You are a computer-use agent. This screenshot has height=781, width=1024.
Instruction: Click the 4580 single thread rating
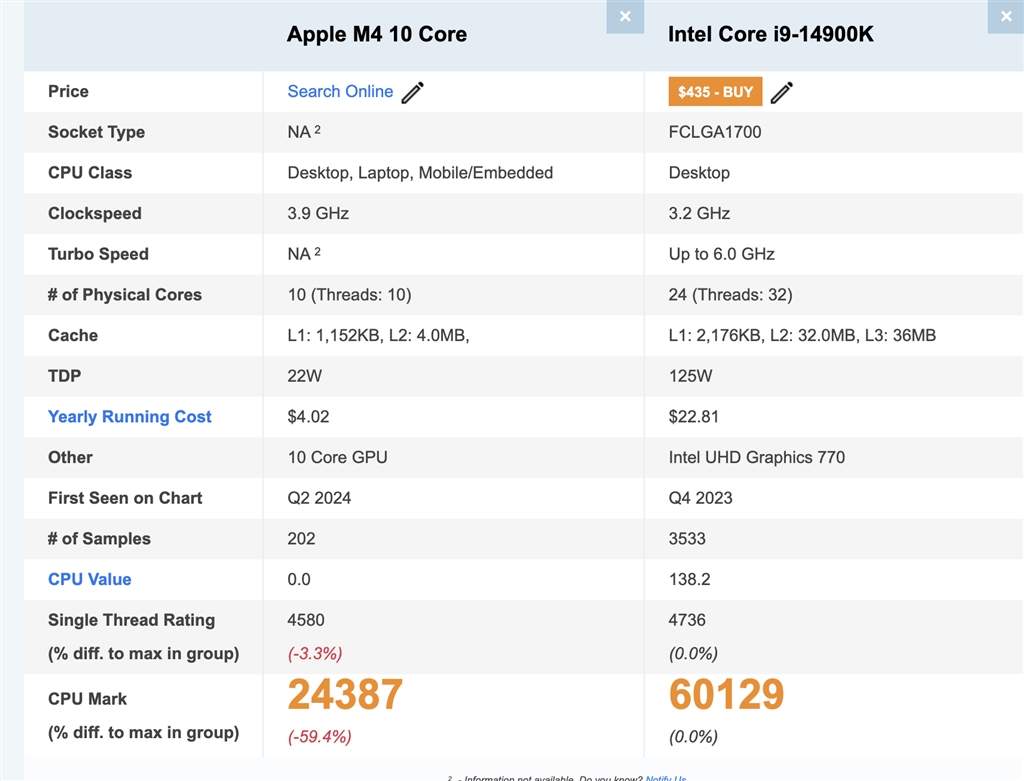coord(306,620)
